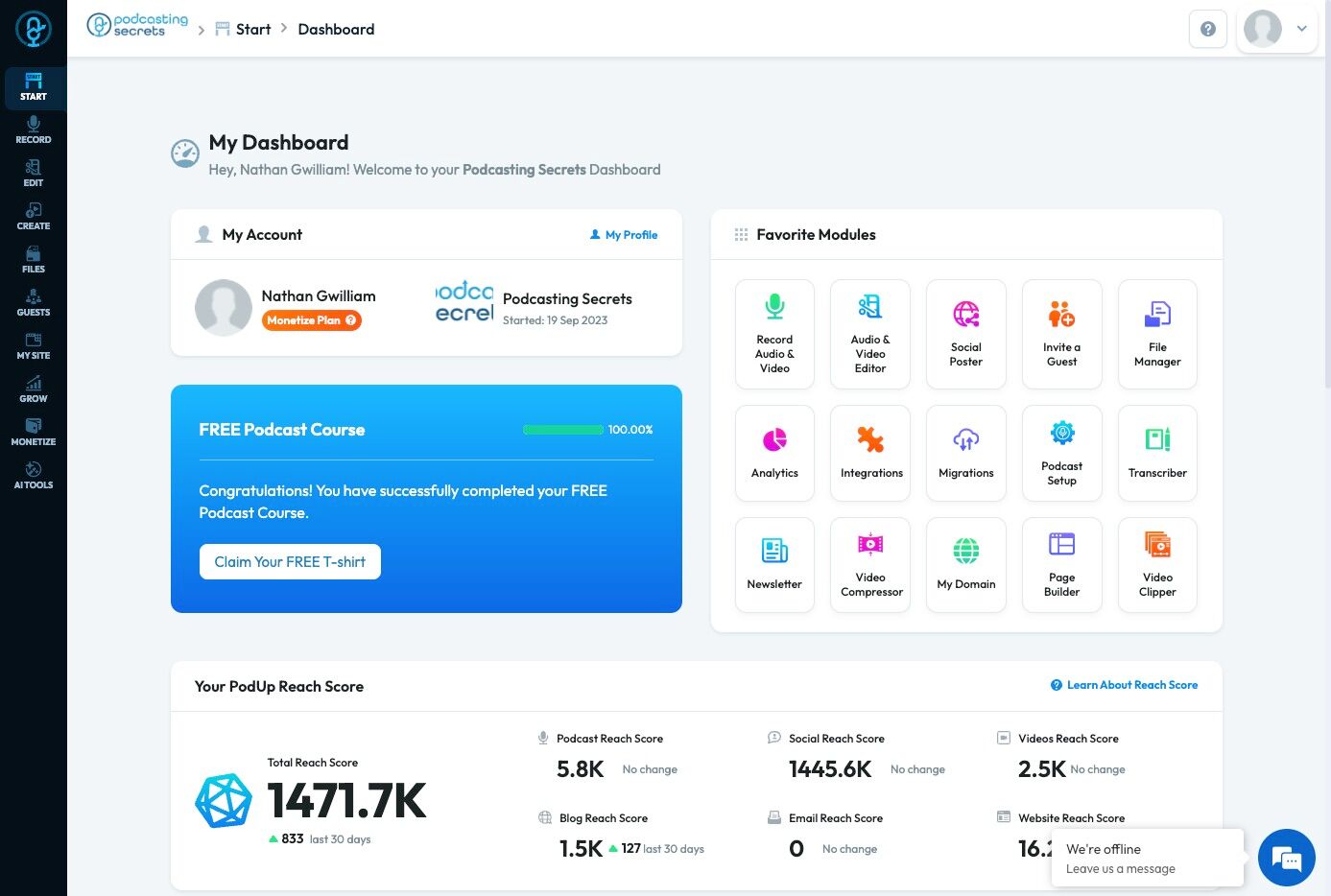The width and height of the screenshot is (1331, 896).
Task: Click the header profile avatar
Action: (1263, 29)
